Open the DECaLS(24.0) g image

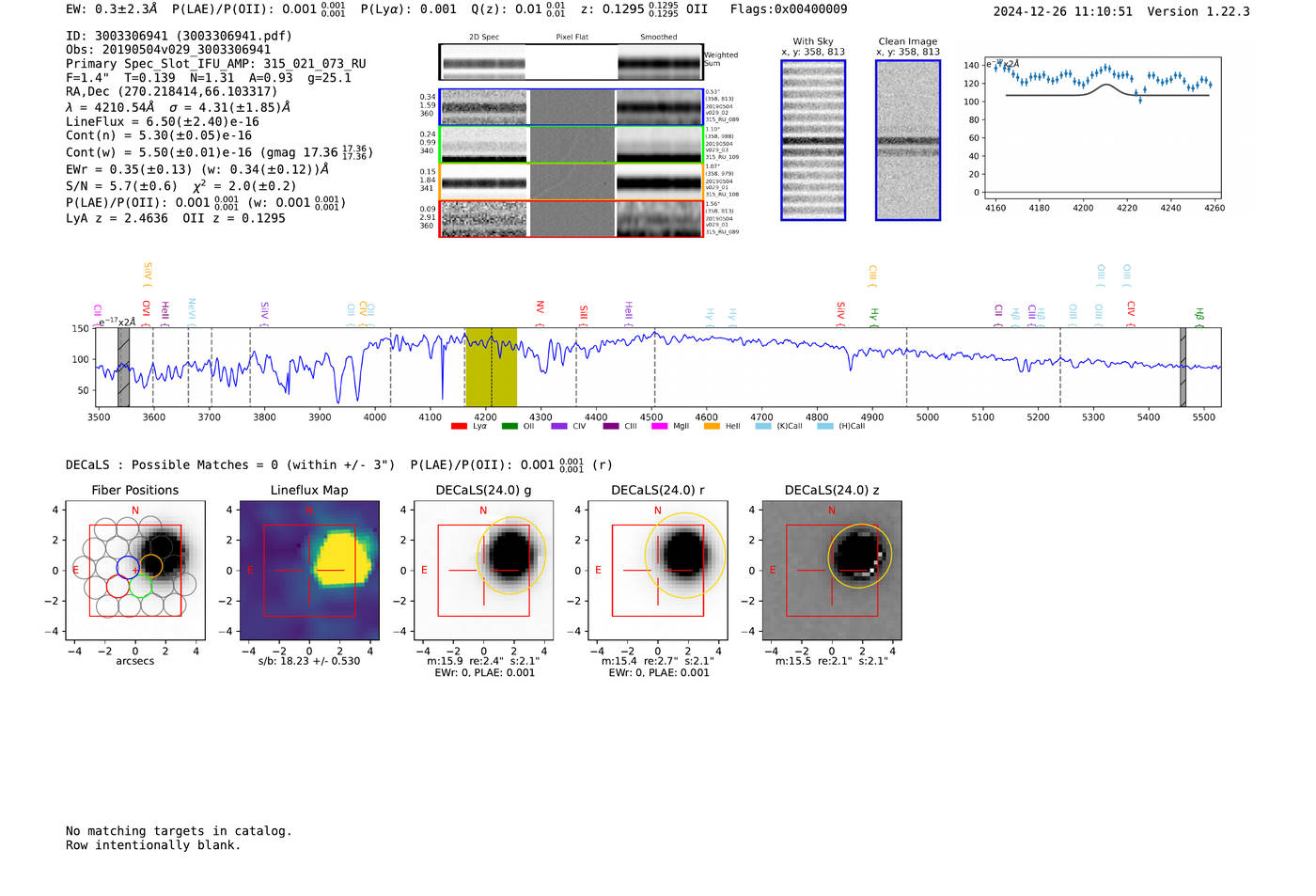(x=483, y=570)
